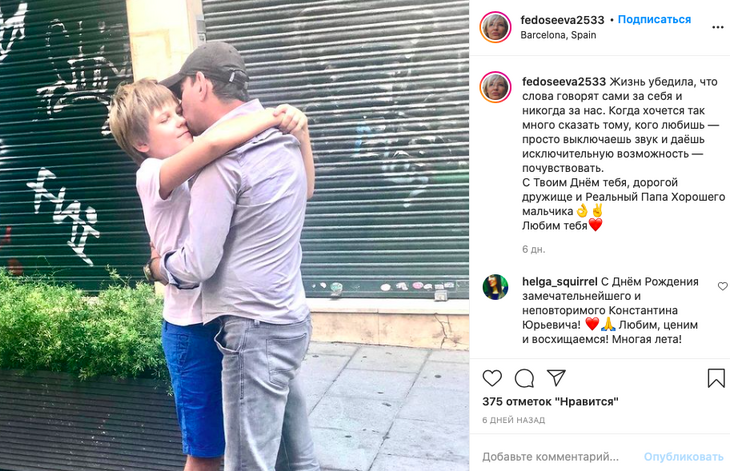Click the Опубликовать post comment button
Screen dimensions: 730x471
(683, 457)
